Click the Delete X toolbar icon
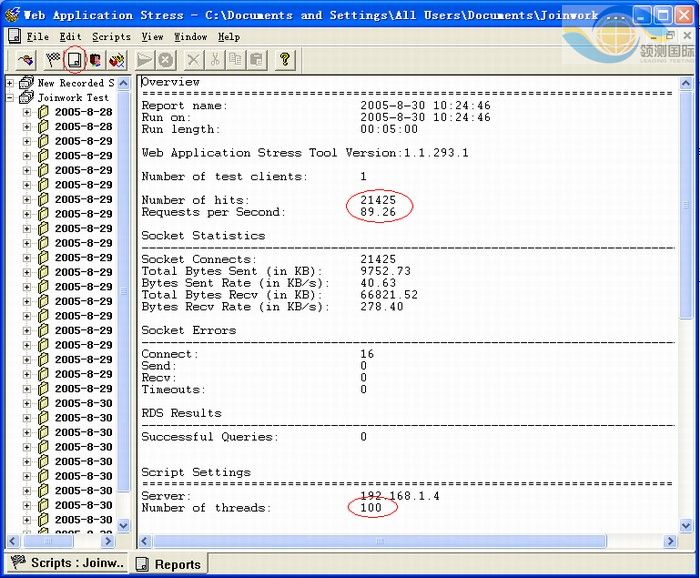This screenshot has height=578, width=700. pyautogui.click(x=193, y=59)
